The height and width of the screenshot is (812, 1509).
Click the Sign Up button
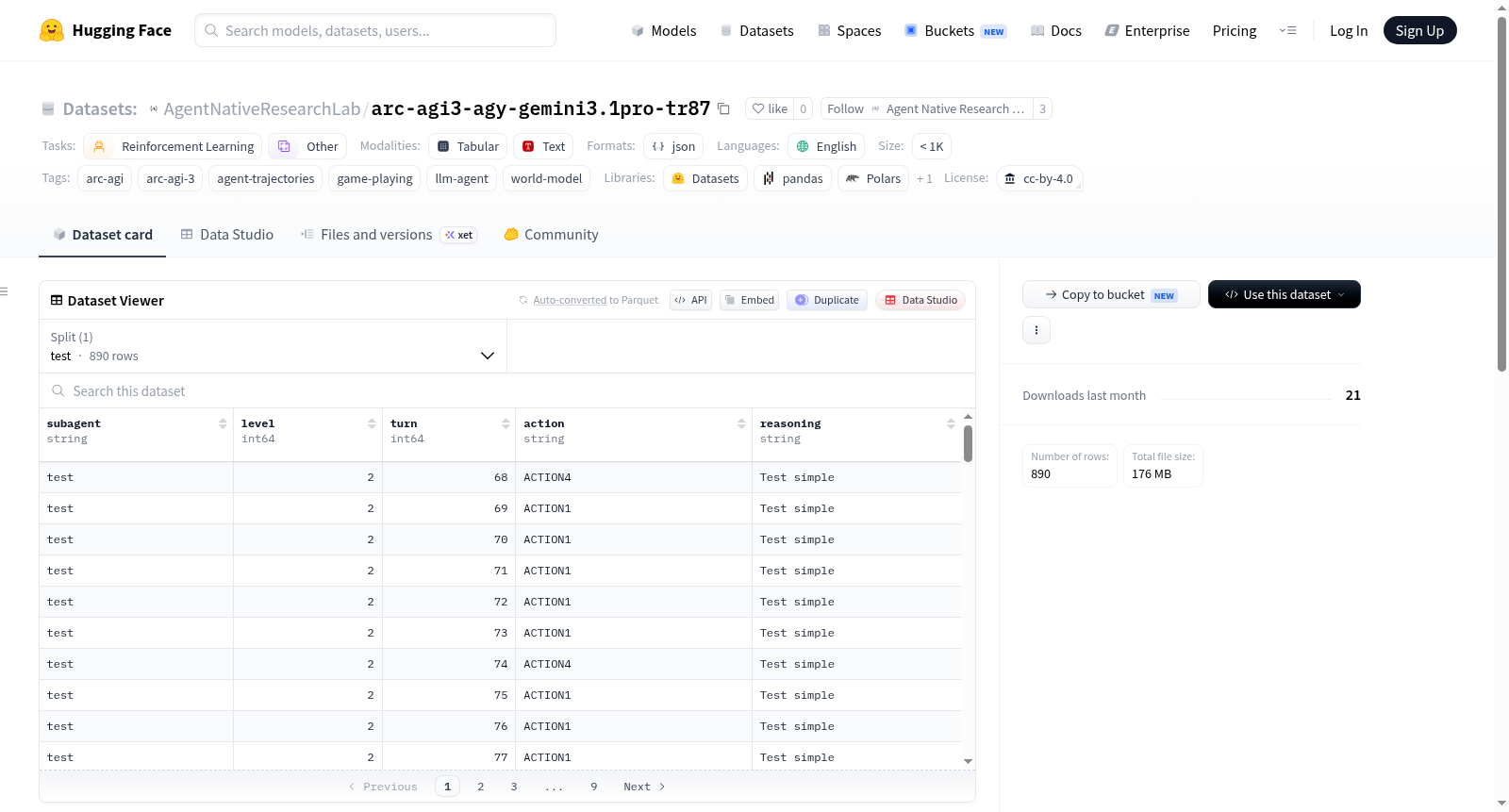pyautogui.click(x=1419, y=30)
